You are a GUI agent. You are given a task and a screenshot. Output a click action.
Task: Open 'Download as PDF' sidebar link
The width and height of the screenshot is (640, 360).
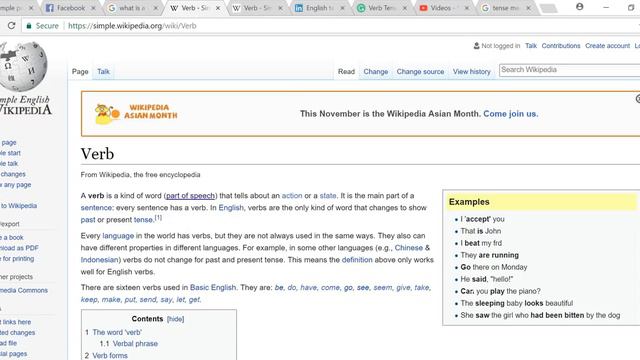(x=19, y=248)
